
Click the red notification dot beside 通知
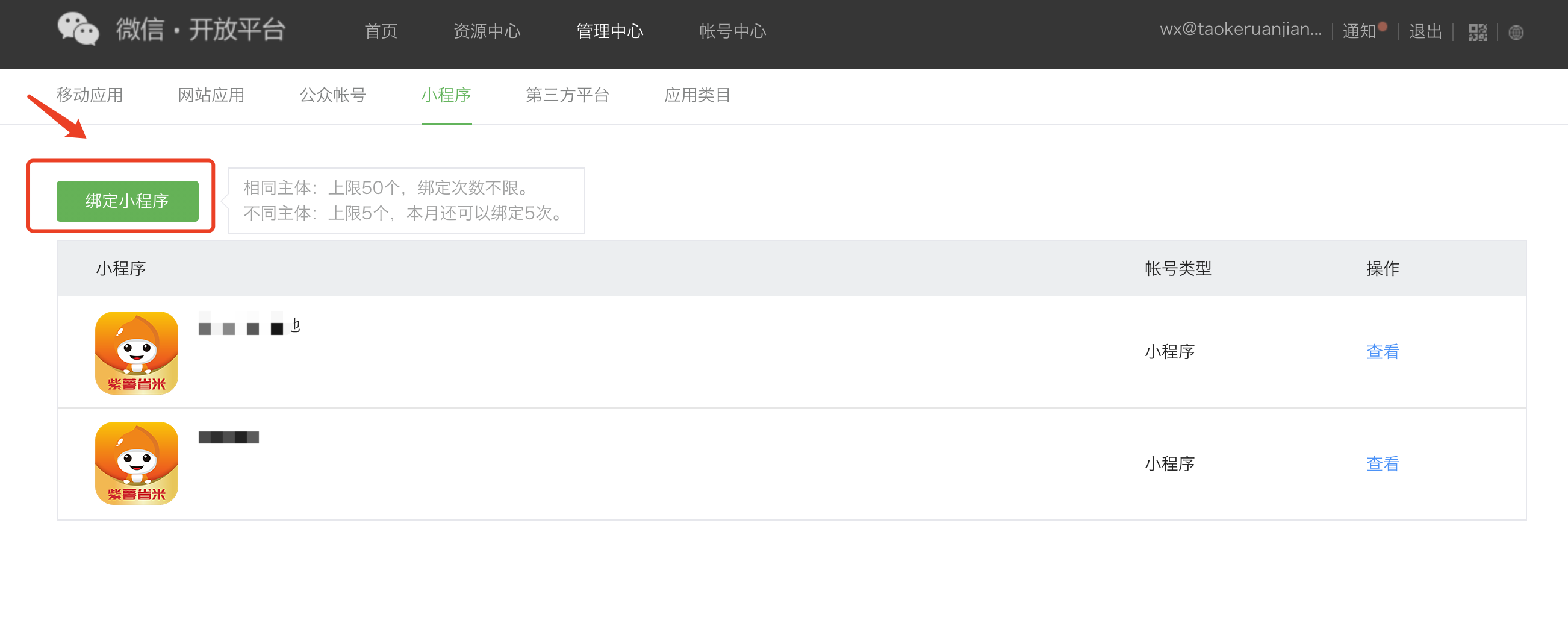click(1383, 26)
